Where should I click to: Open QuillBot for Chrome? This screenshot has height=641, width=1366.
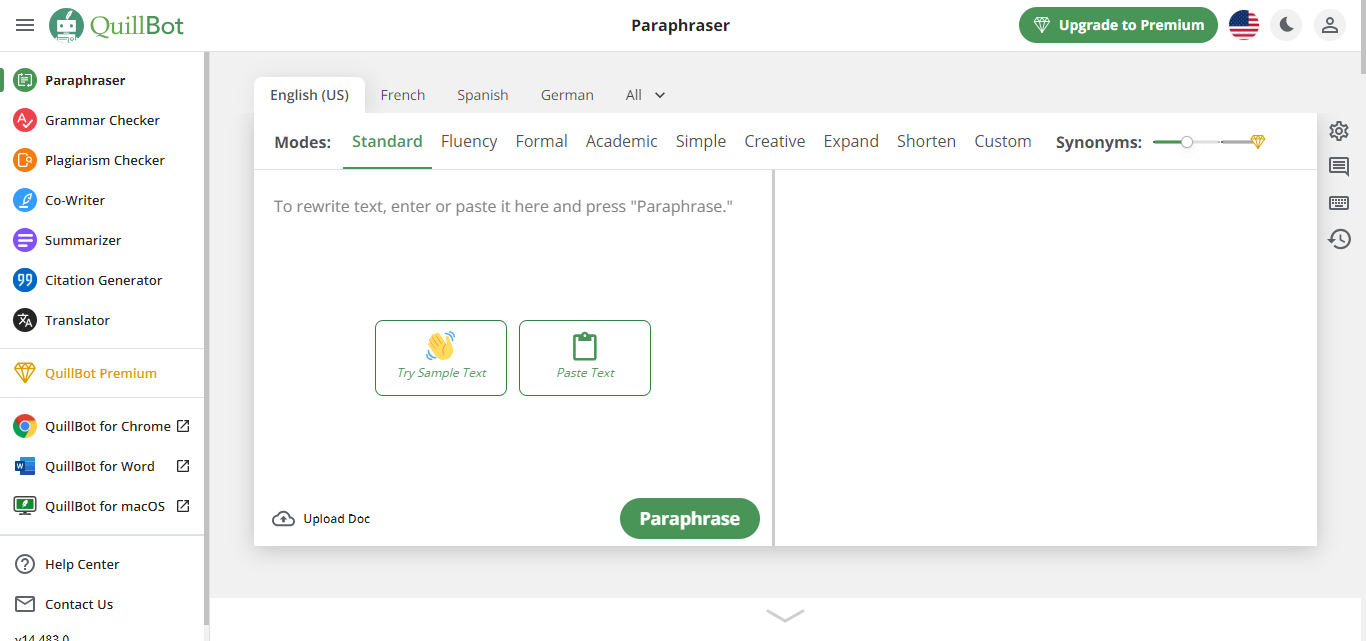(102, 426)
